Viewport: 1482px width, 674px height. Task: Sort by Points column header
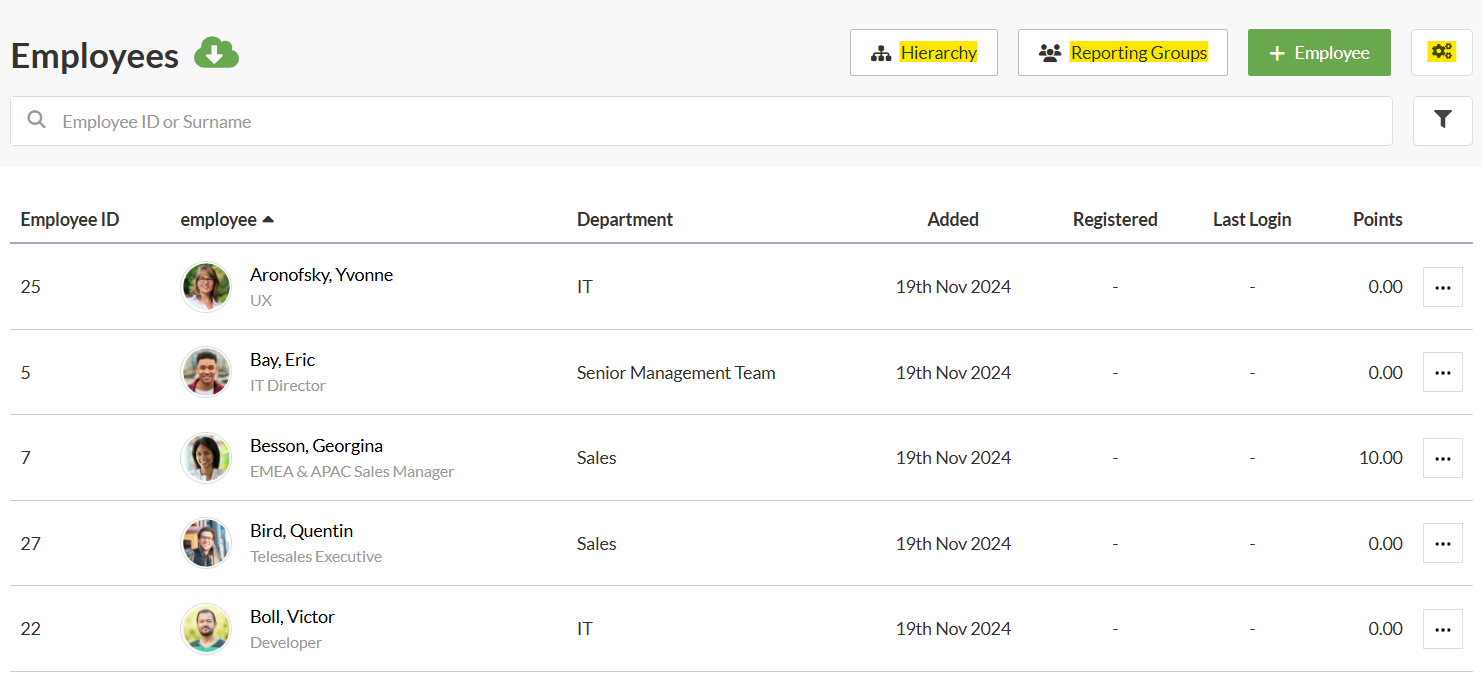(x=1377, y=220)
